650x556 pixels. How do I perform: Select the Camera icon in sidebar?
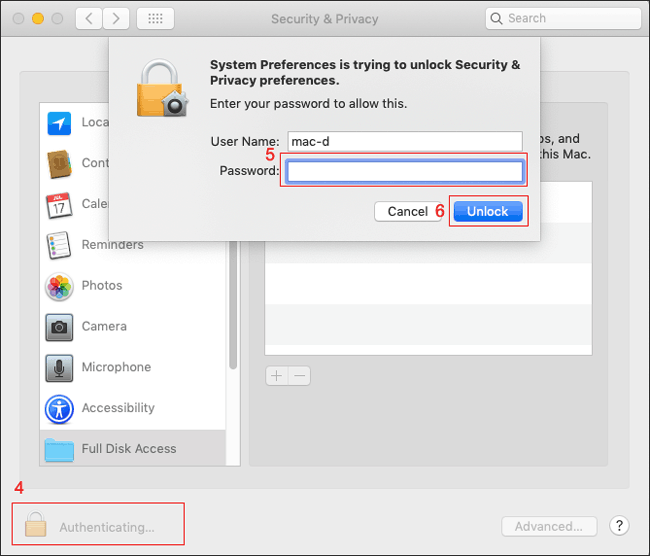(x=60, y=327)
